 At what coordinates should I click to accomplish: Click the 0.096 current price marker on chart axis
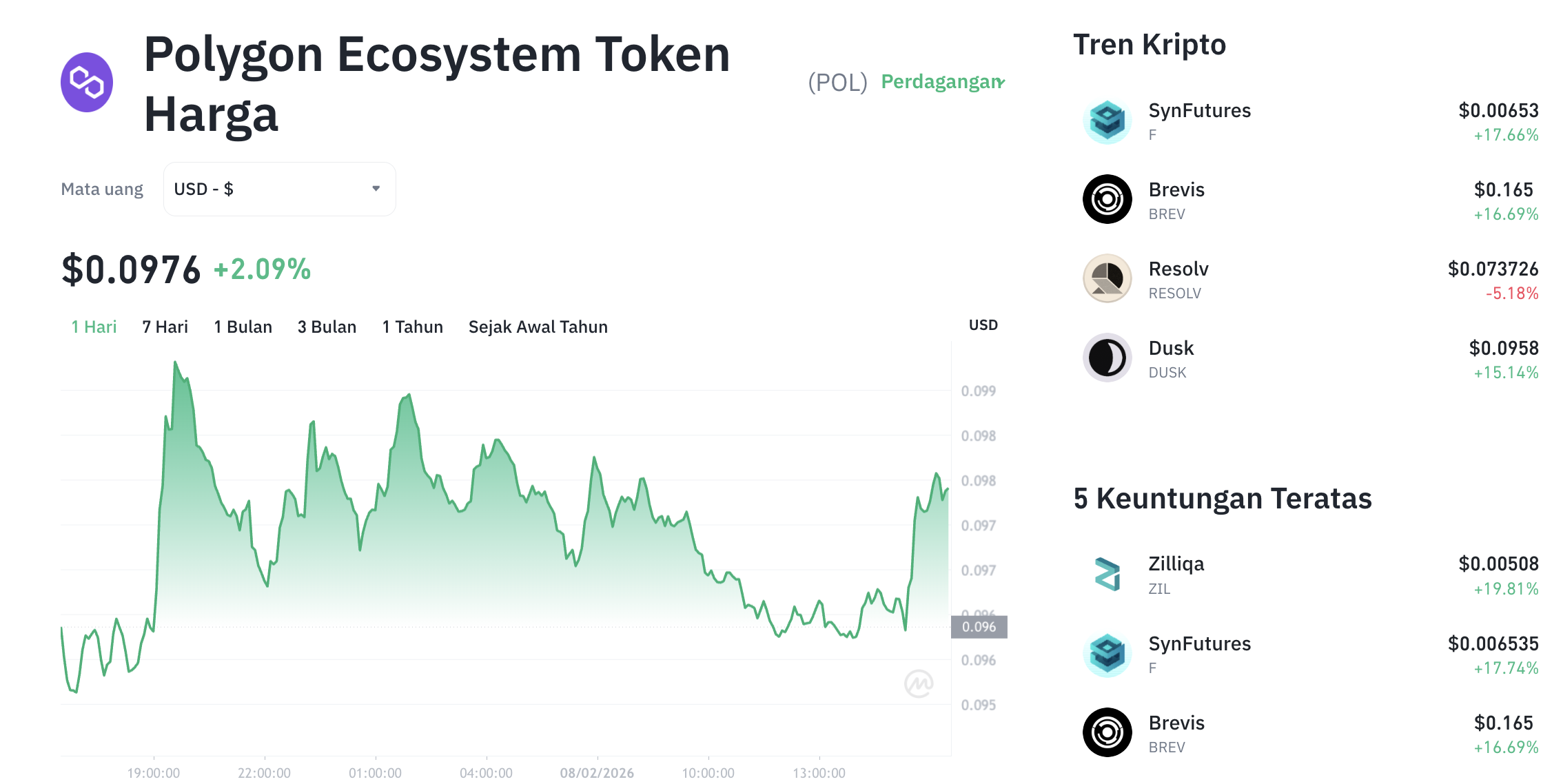[x=979, y=627]
